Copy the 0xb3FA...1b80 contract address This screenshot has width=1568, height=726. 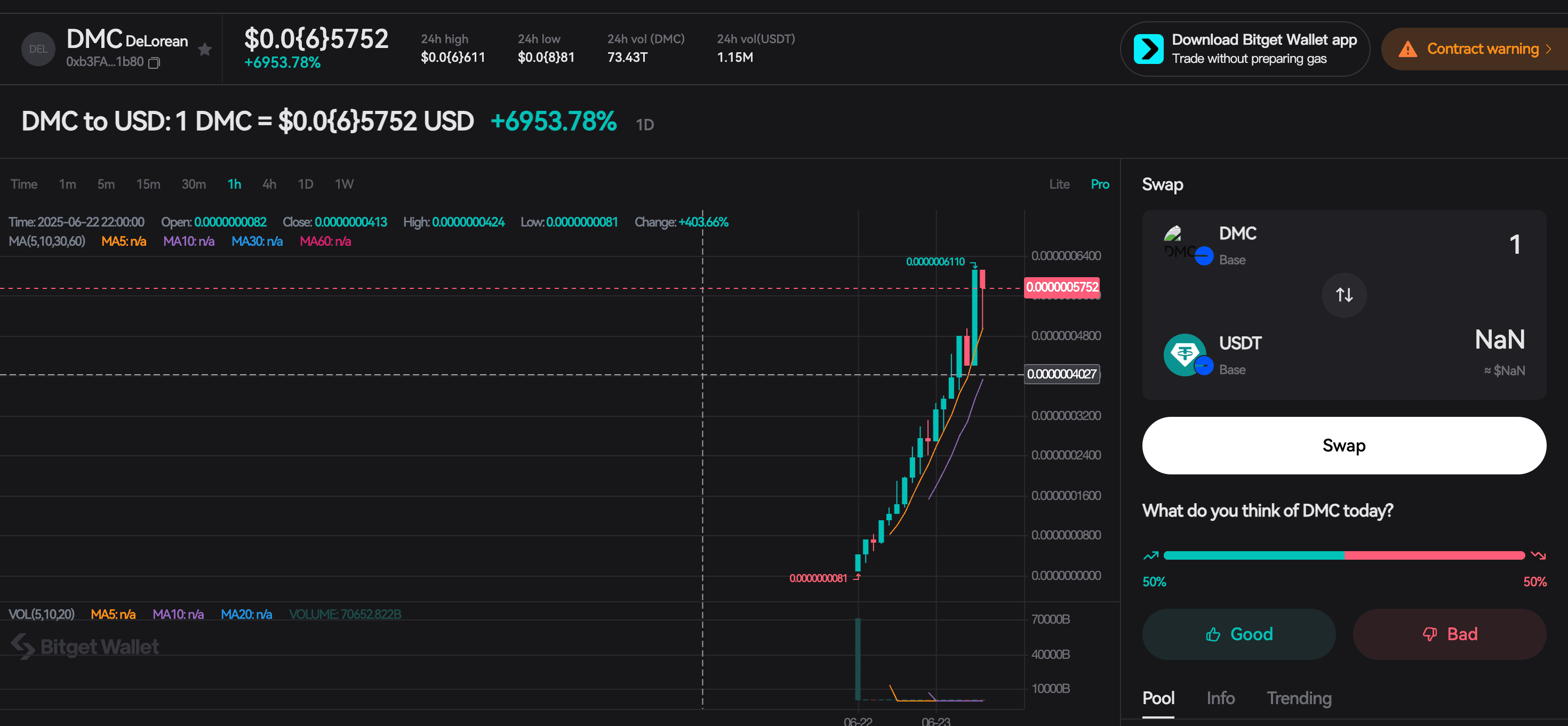tap(154, 63)
